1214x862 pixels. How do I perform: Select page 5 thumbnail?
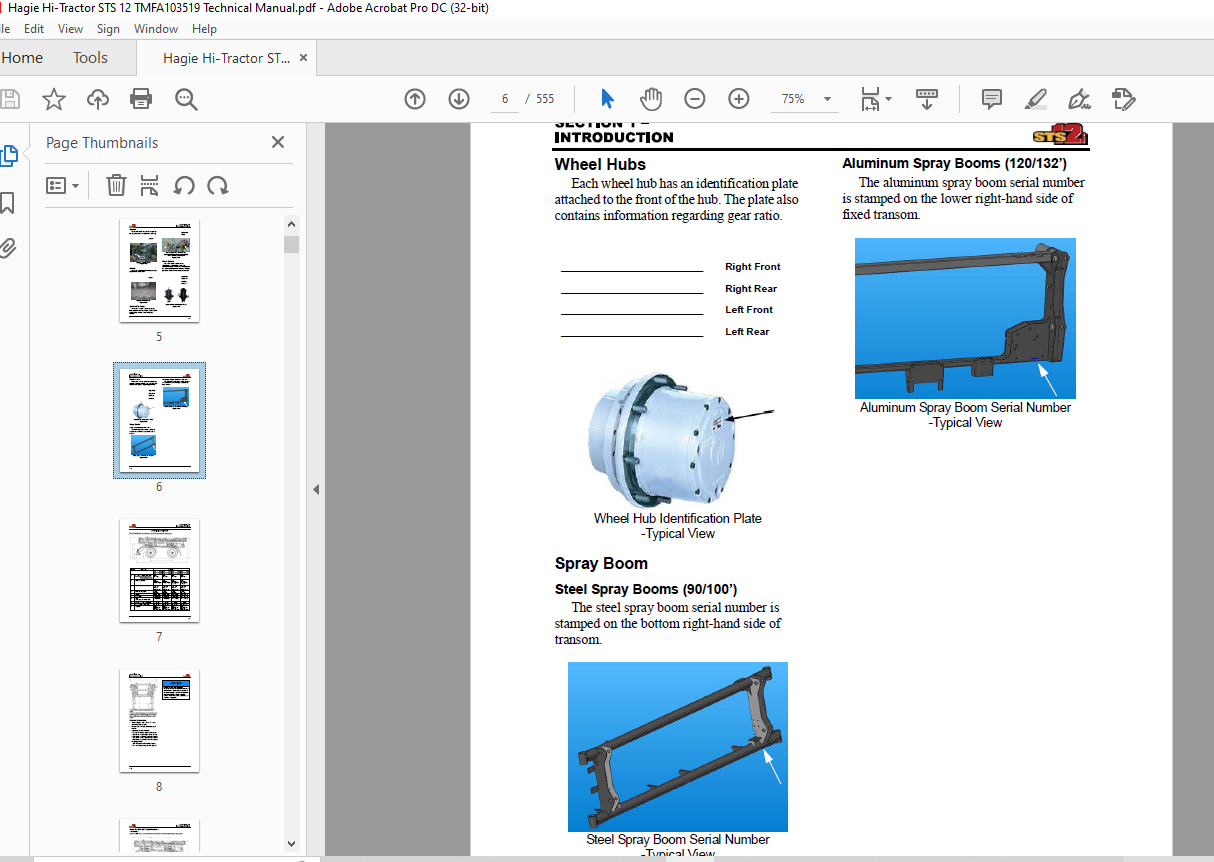[x=159, y=271]
